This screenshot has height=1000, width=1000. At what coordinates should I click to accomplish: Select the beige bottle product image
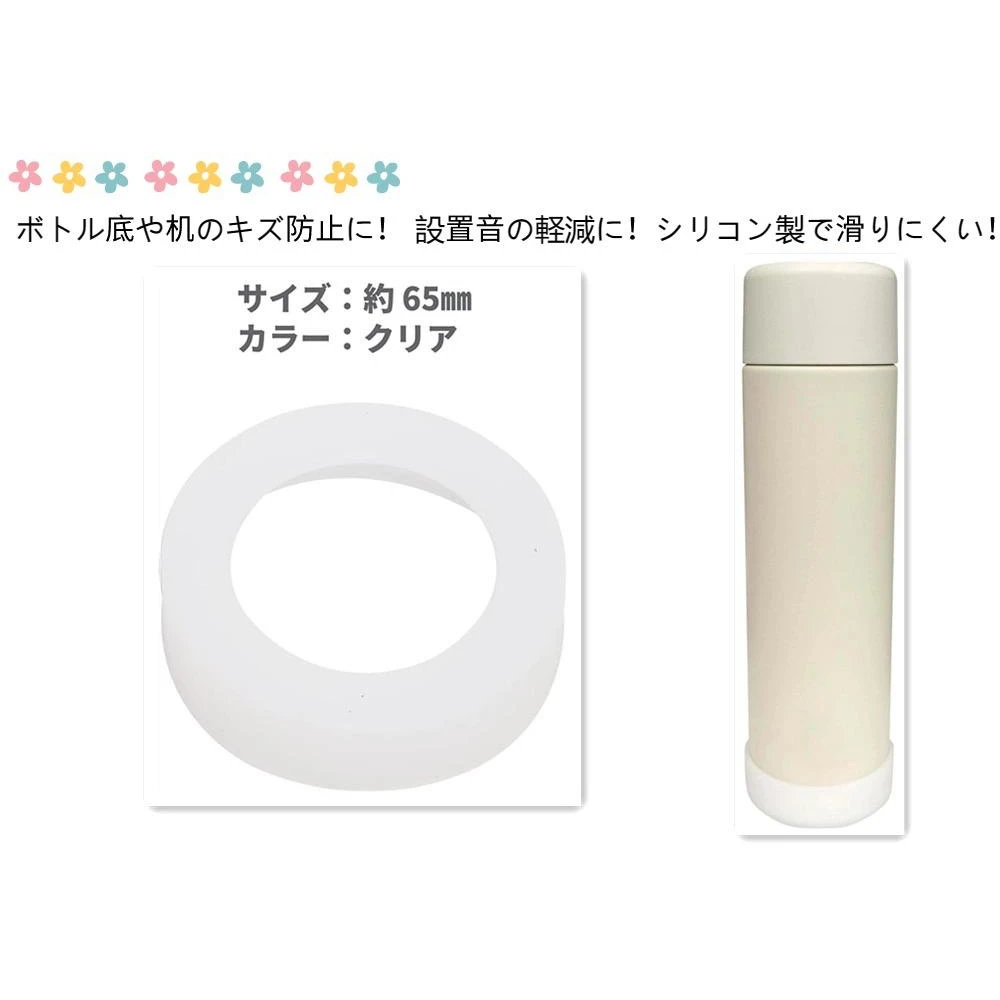click(x=820, y=544)
